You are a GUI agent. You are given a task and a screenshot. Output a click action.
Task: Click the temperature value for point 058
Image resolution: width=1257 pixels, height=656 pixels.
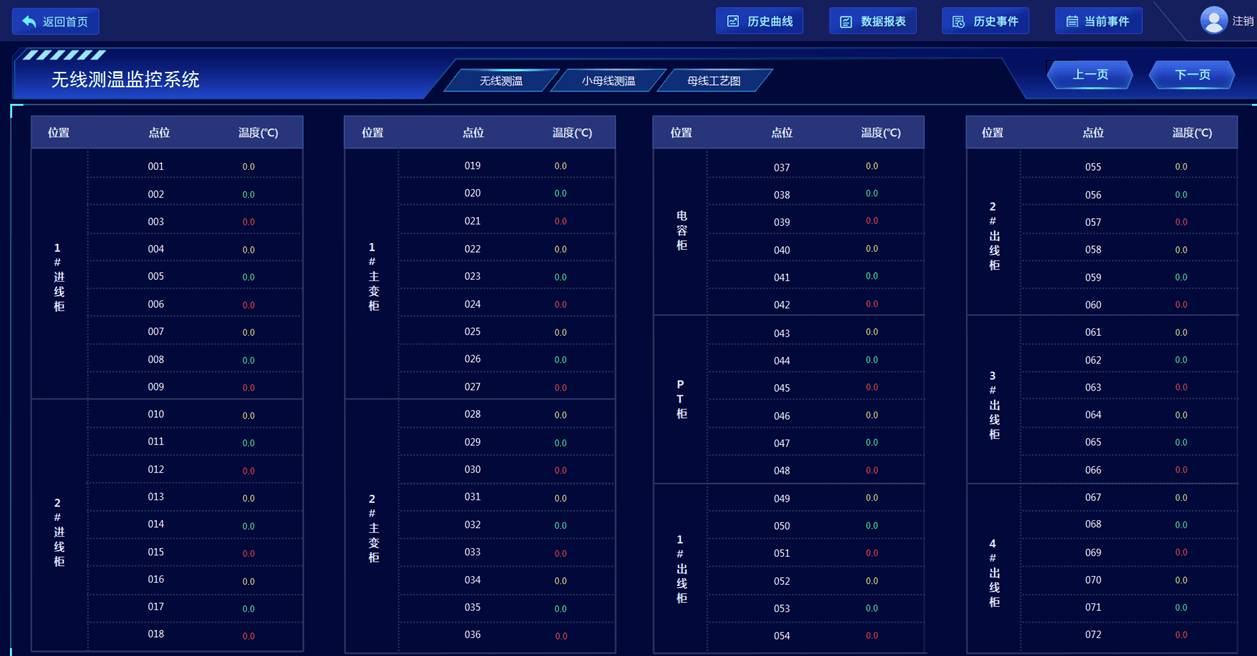tap(1182, 250)
